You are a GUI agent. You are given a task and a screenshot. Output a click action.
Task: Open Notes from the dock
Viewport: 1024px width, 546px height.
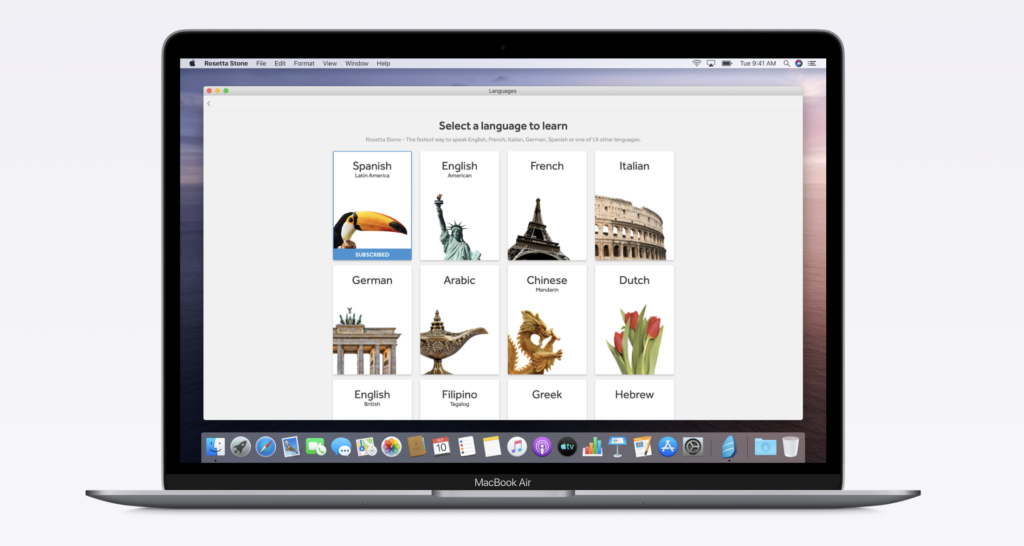pyautogui.click(x=492, y=447)
